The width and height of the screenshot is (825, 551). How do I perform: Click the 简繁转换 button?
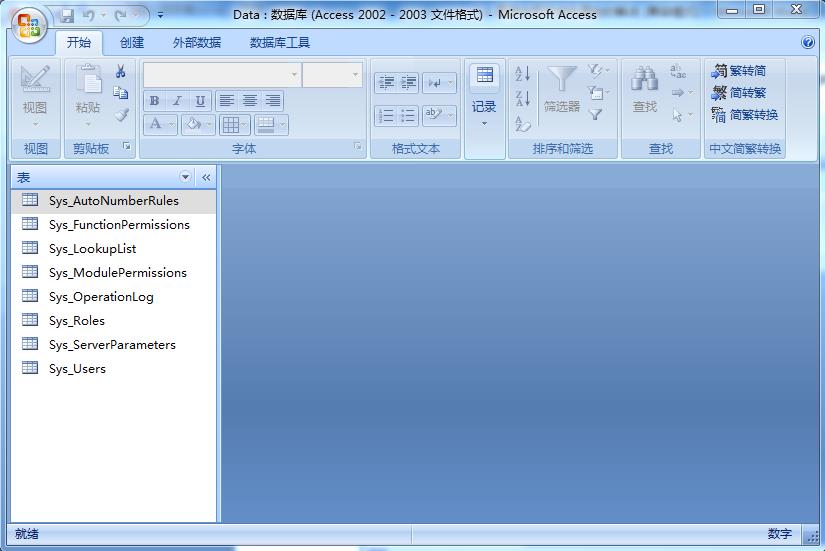coord(744,115)
